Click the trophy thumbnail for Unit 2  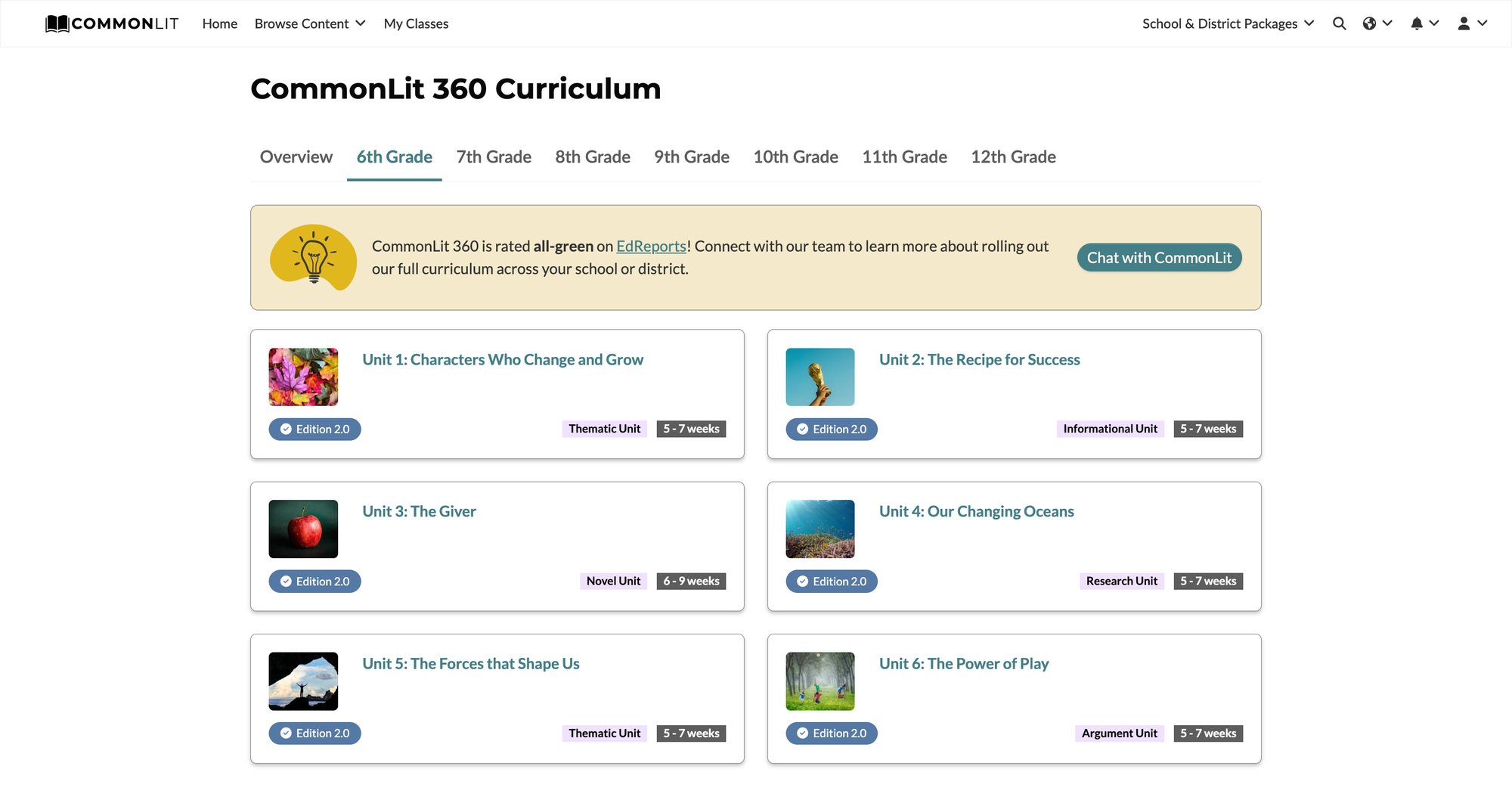820,377
